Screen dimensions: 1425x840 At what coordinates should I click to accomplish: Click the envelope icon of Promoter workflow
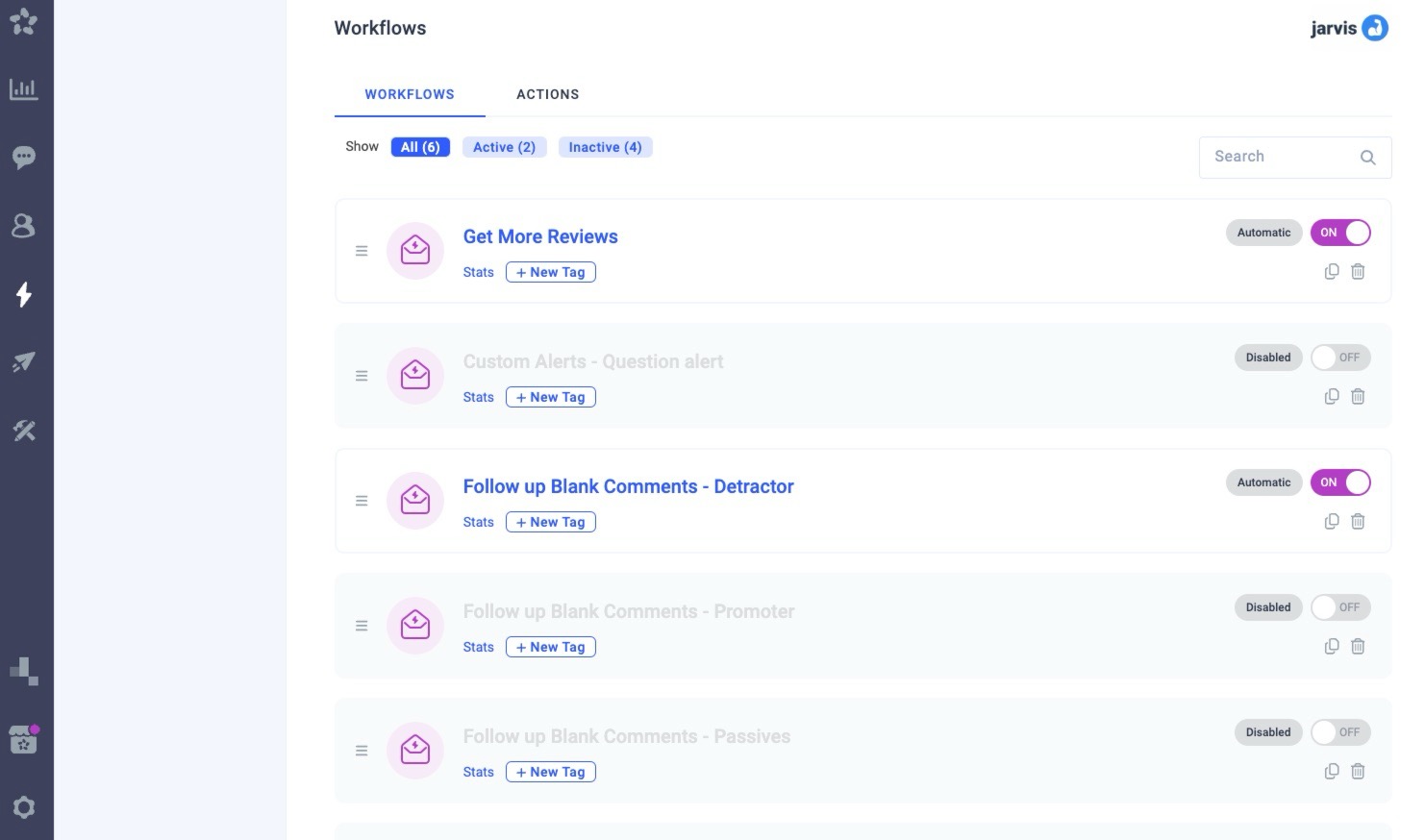click(x=415, y=626)
